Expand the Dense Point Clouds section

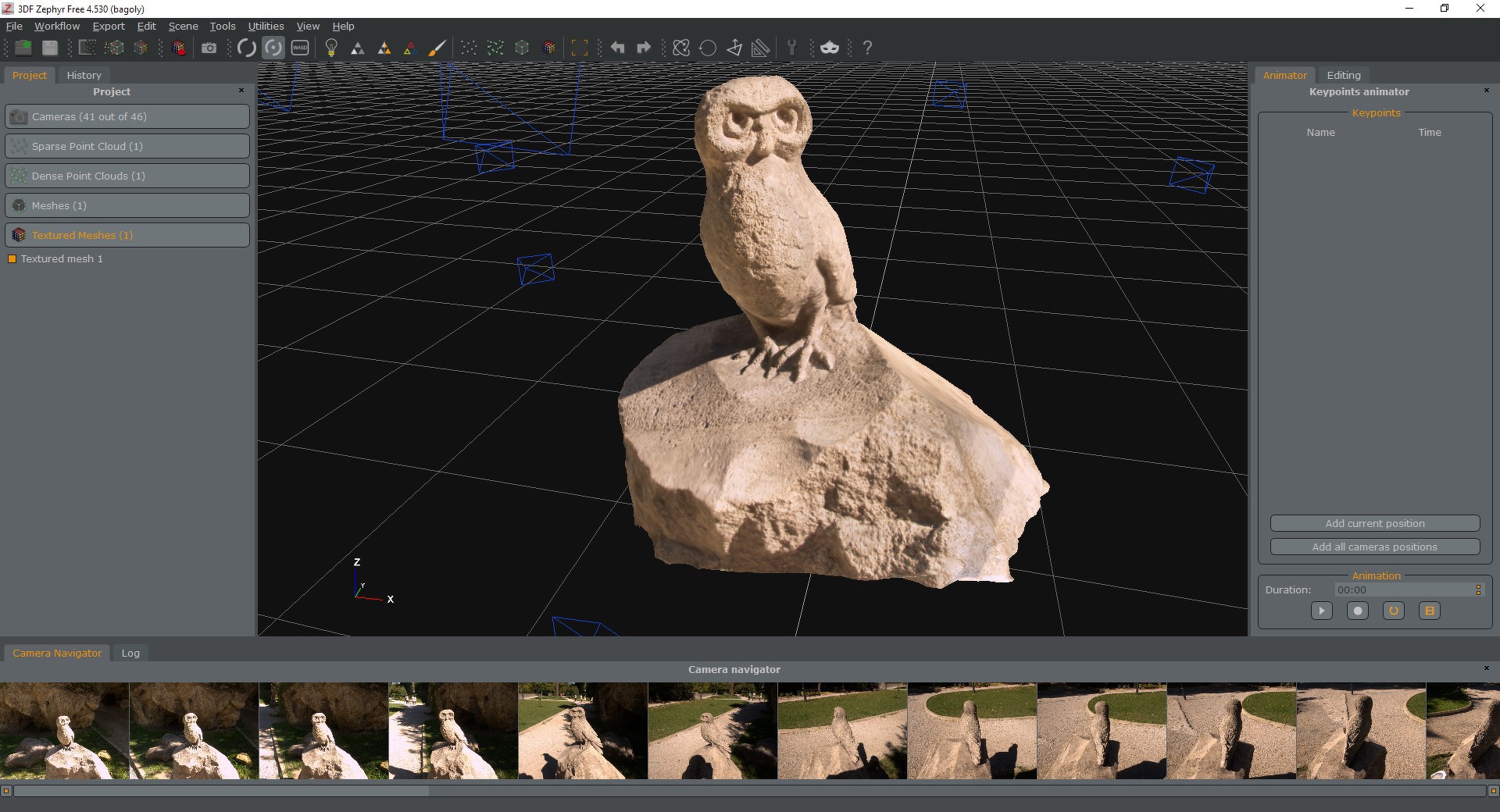127,176
